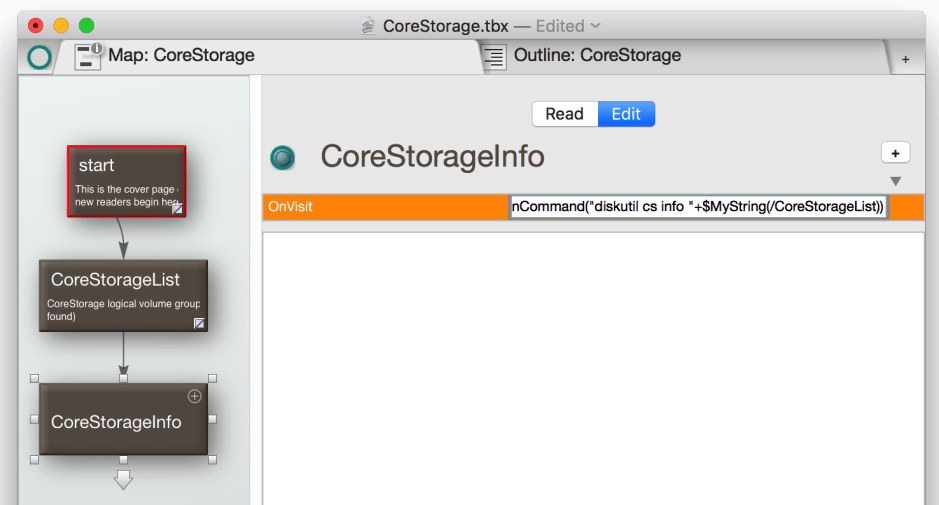Click the teal circle icon left of tabs
This screenshot has height=505, width=939.
click(39, 57)
